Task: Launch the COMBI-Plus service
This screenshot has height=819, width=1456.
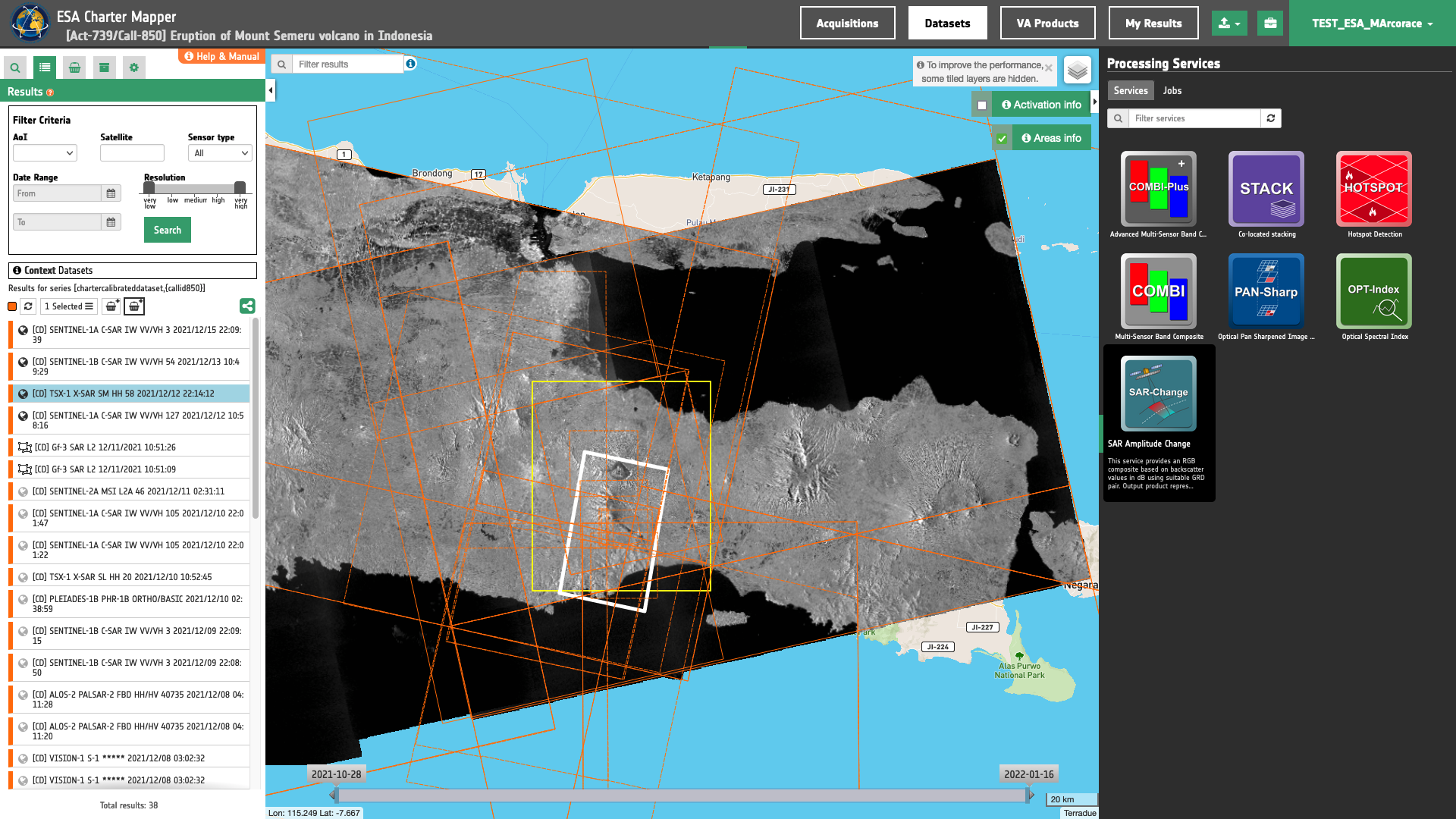Action: point(1159,189)
